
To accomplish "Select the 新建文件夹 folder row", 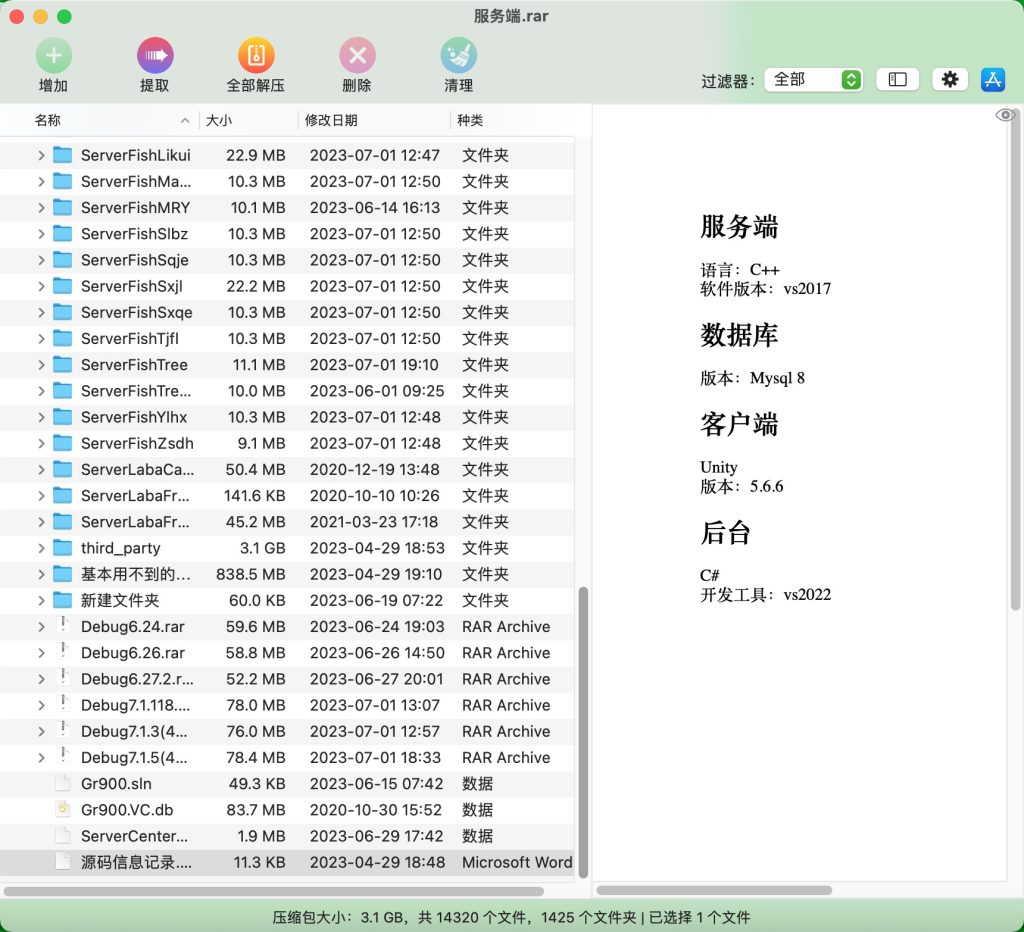I will pos(120,601).
